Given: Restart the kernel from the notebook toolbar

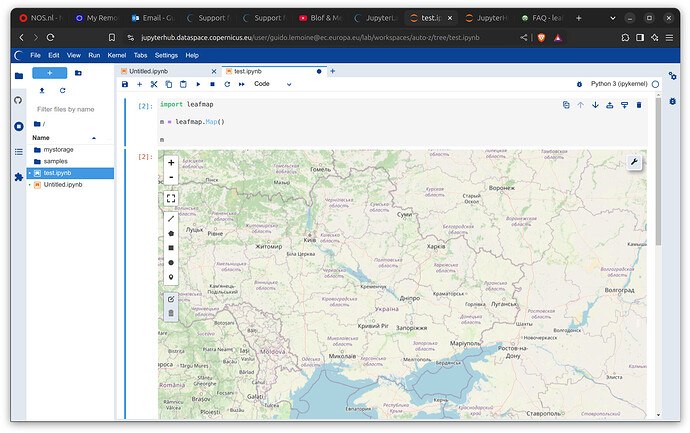Looking at the screenshot, I should (x=227, y=85).
